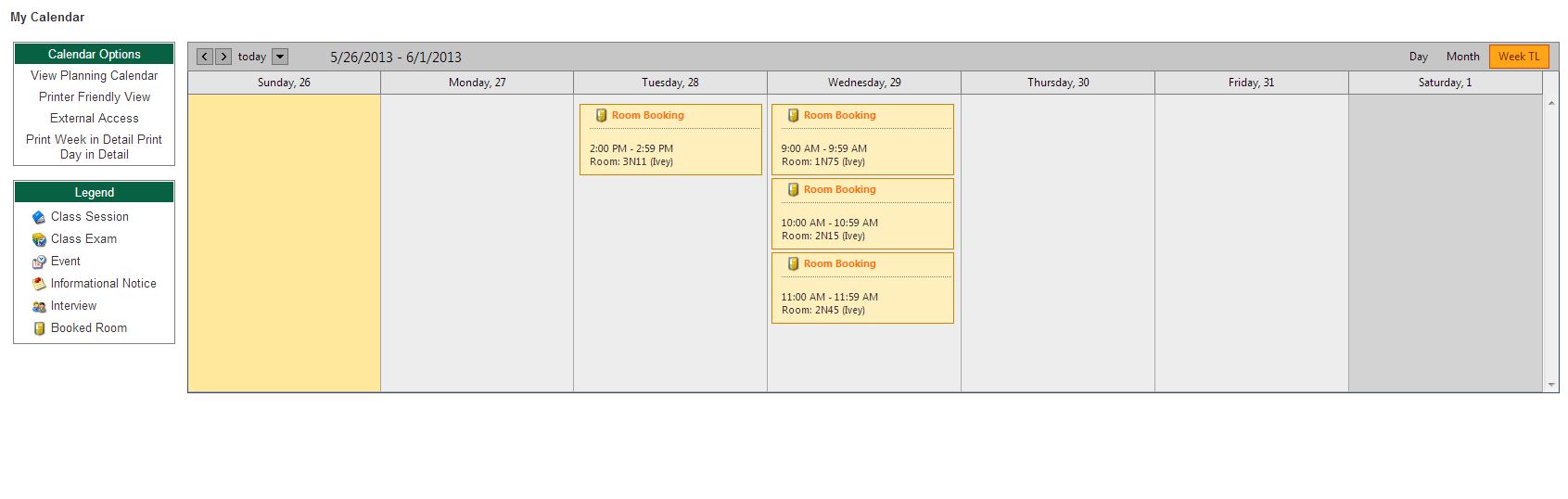The height and width of the screenshot is (499, 1568).
Task: Jump to today's date
Action: tap(251, 57)
